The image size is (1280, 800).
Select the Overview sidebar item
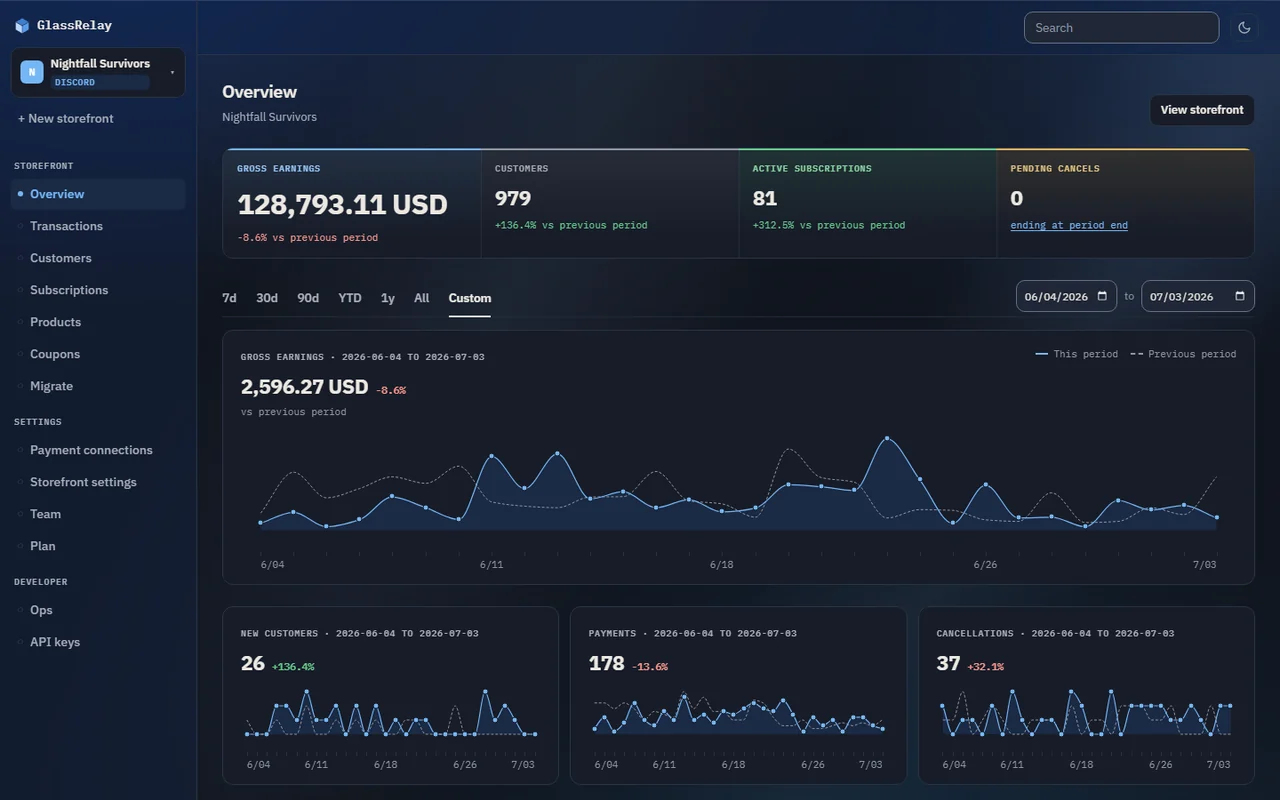coord(98,194)
